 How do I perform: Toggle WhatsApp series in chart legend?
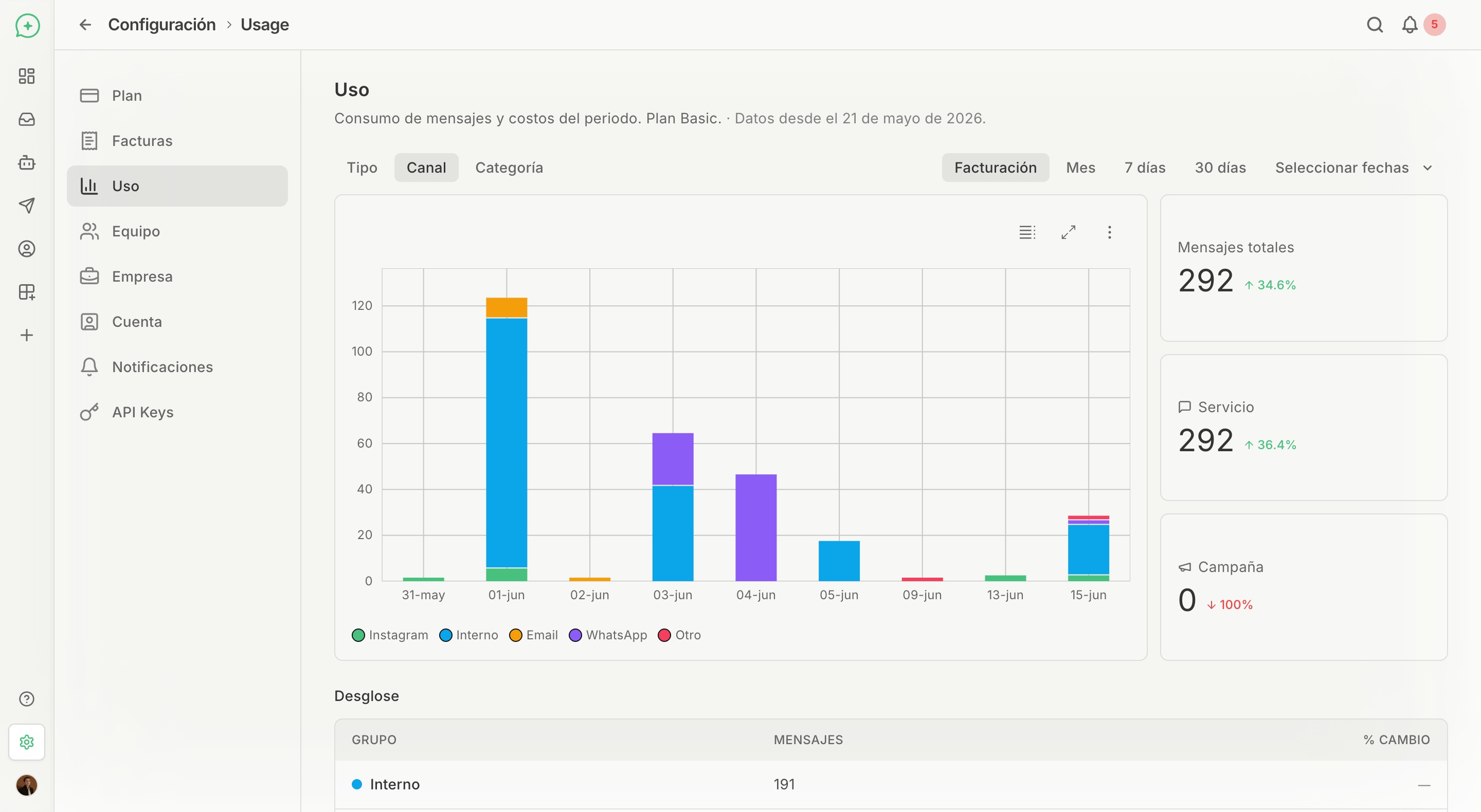[608, 635]
